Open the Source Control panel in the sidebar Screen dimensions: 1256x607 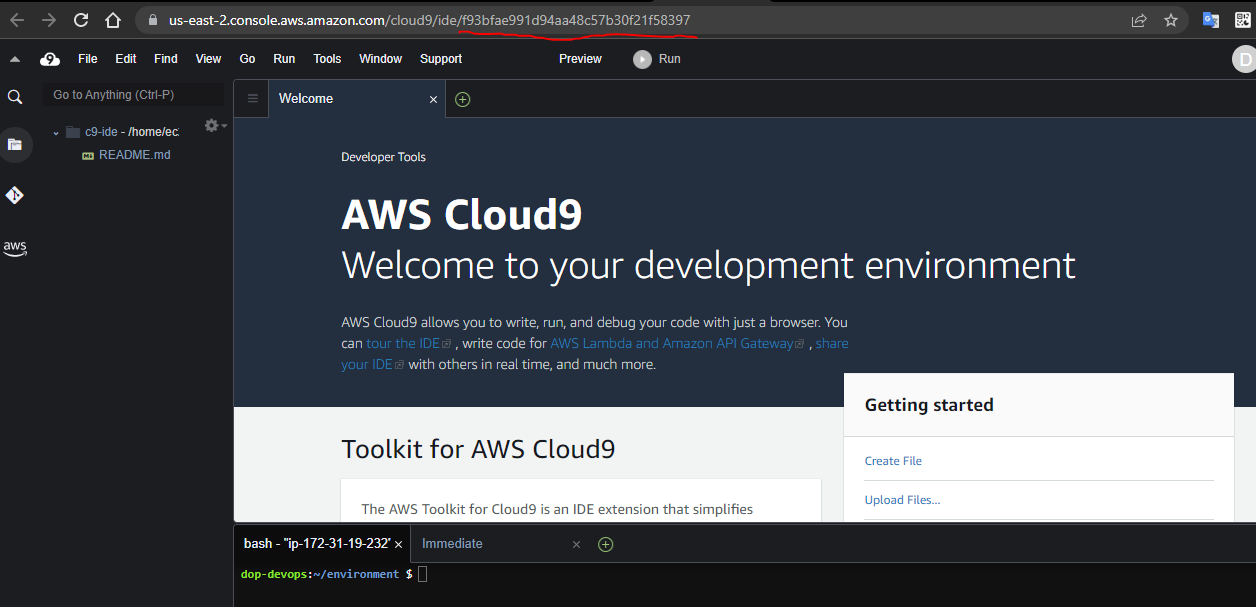[x=14, y=195]
